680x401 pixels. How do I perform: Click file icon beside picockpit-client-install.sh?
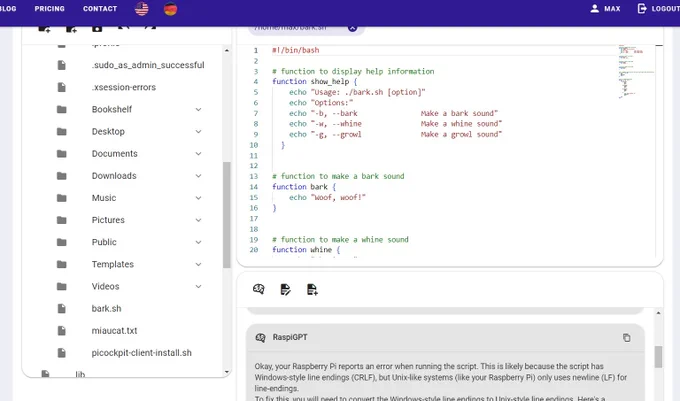click(x=62, y=352)
